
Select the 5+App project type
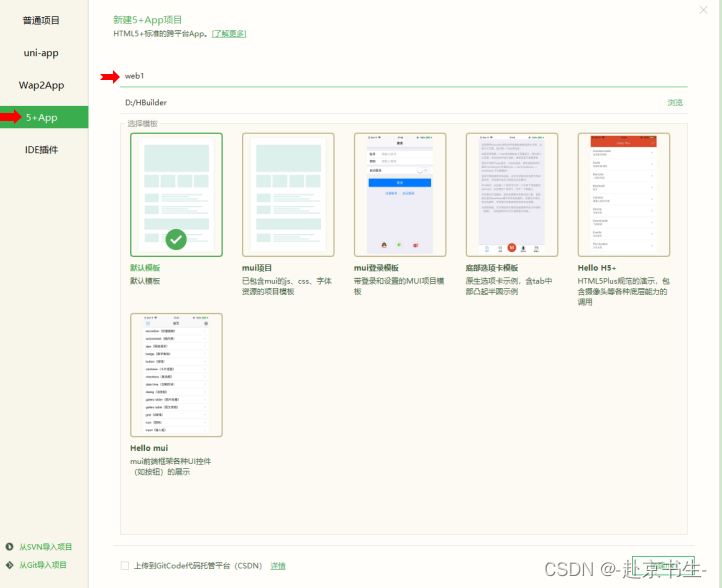[x=44, y=117]
